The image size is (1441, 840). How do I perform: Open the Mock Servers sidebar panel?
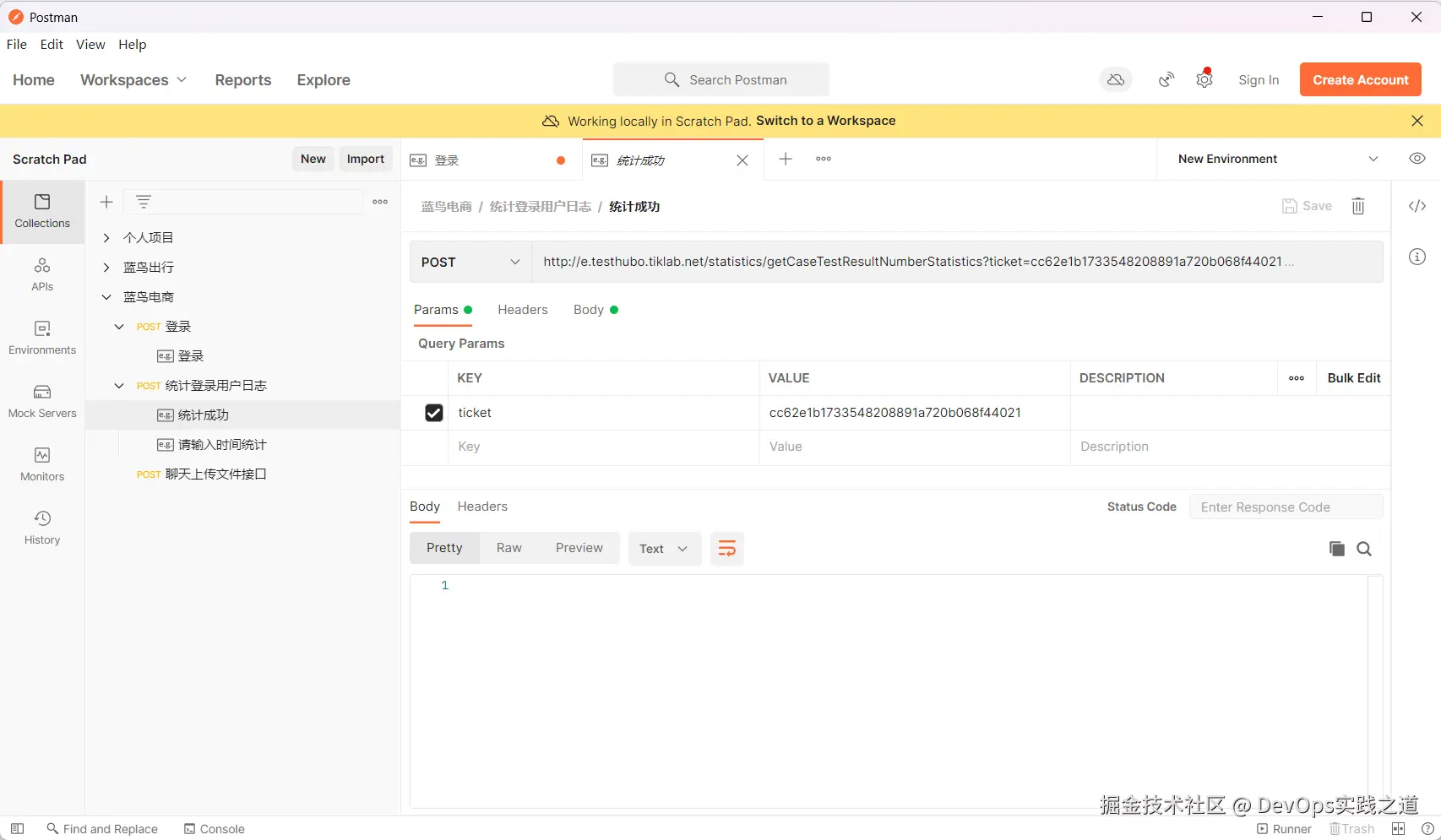(42, 402)
